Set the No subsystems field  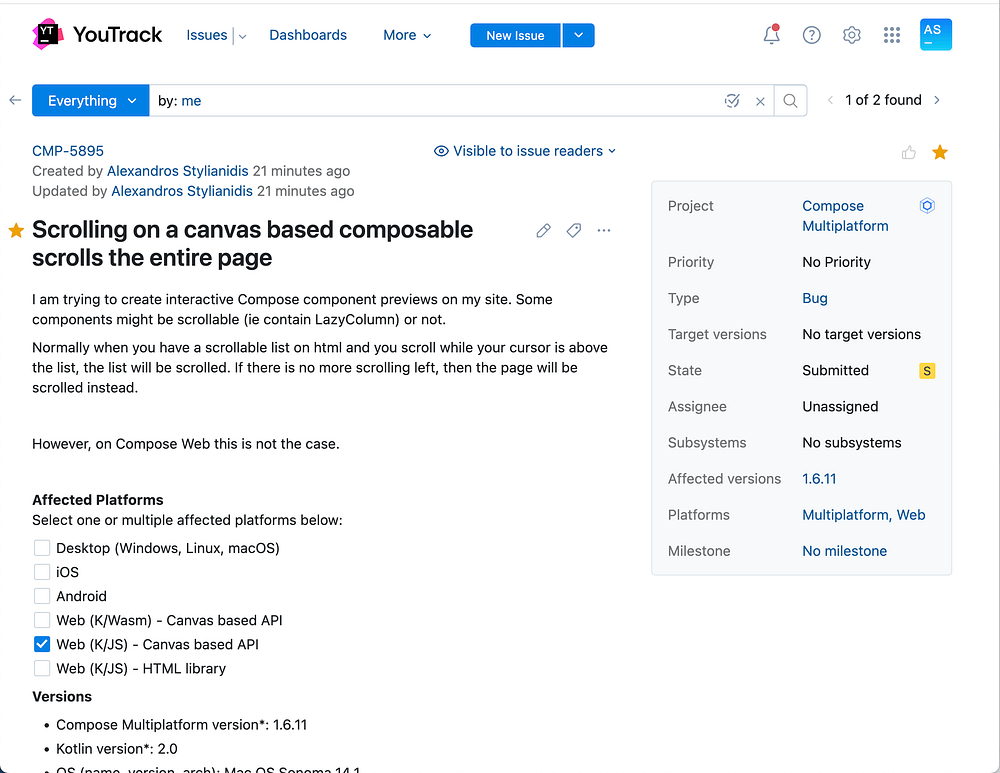click(851, 443)
